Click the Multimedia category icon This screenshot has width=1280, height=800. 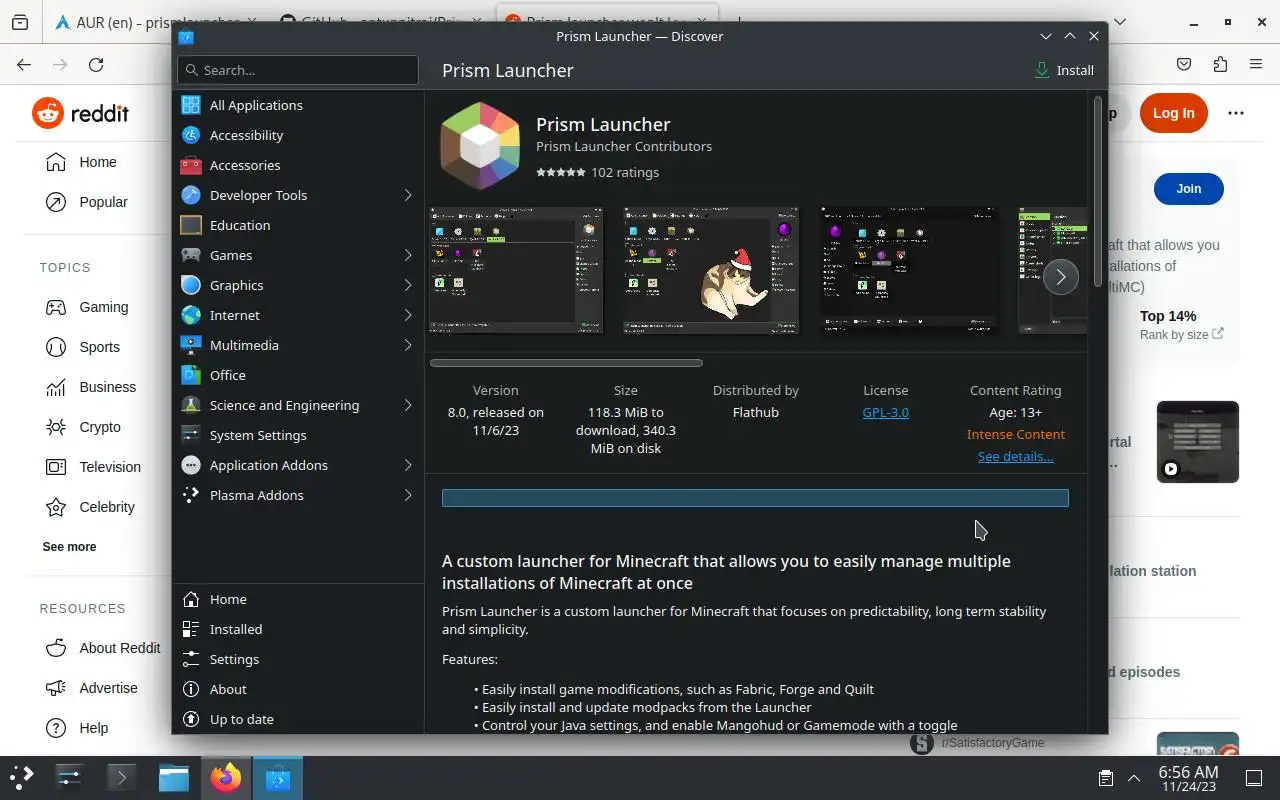click(x=191, y=345)
